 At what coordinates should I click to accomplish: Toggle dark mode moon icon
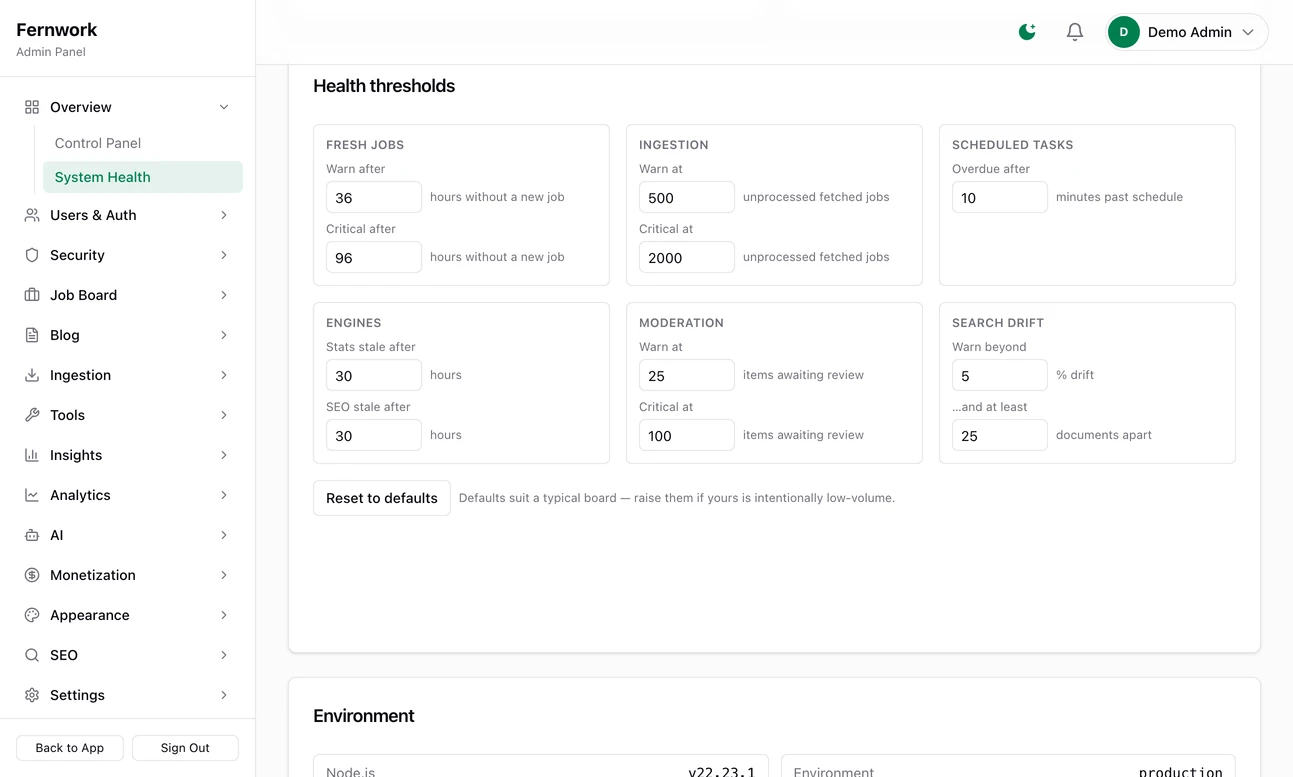click(x=1027, y=32)
